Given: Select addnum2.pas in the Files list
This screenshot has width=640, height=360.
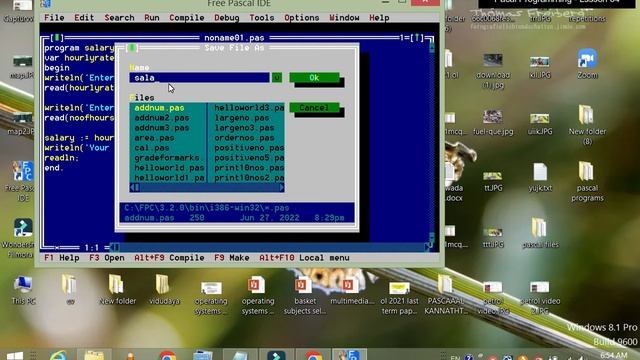Looking at the screenshot, I should 162,118.
